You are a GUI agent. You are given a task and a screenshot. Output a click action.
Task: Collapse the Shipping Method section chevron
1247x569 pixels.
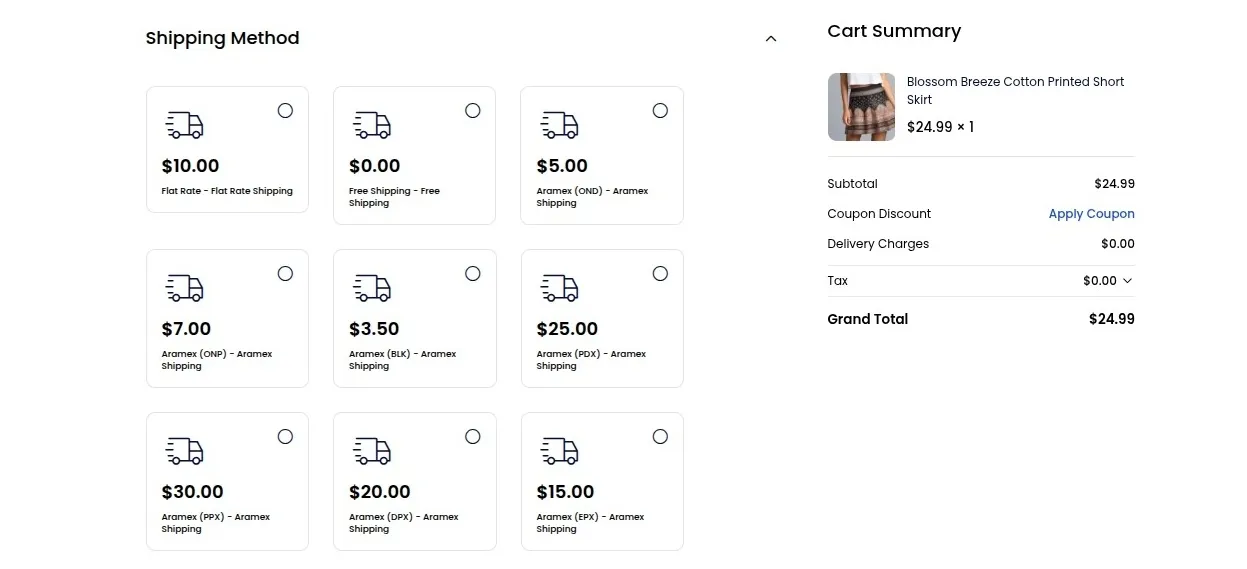pos(771,39)
